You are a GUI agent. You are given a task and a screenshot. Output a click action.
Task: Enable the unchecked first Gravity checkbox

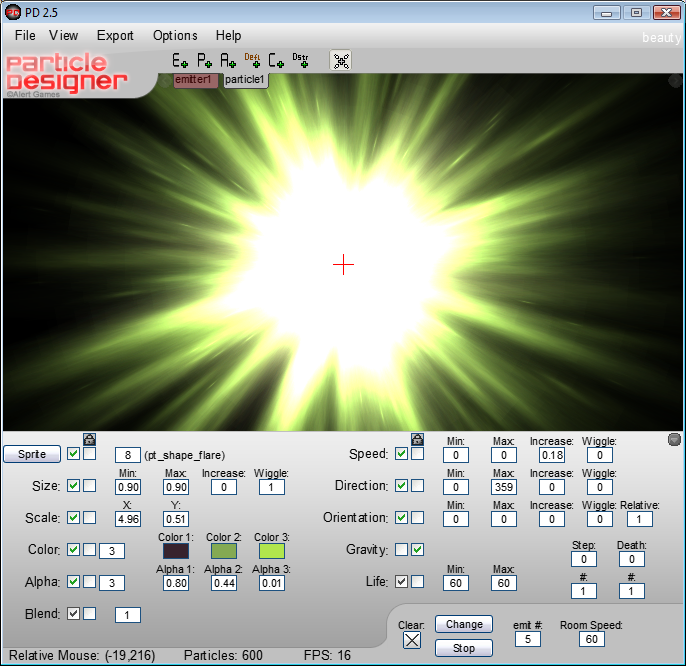(401, 550)
